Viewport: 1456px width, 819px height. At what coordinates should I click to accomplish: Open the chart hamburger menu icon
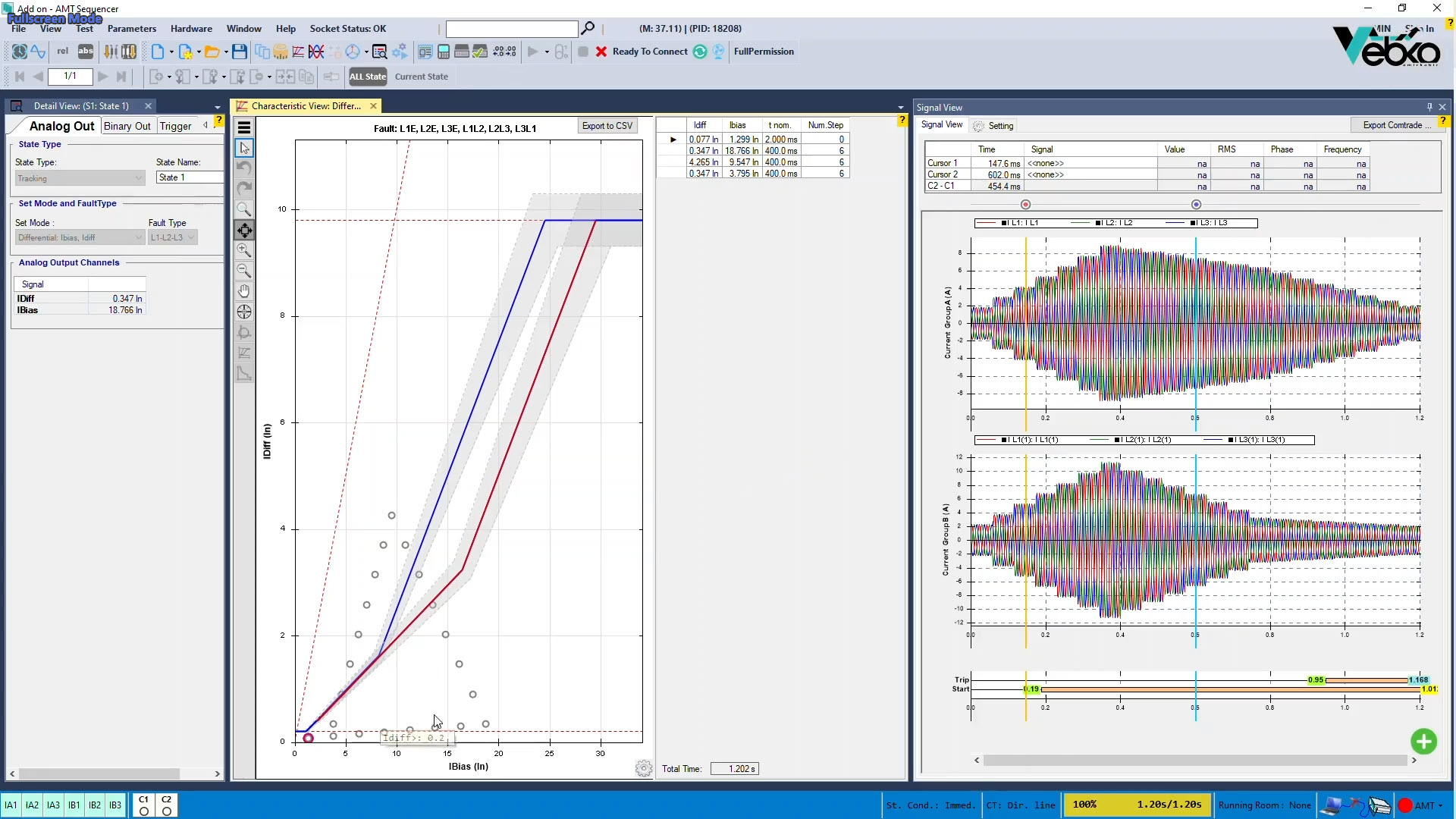point(244,127)
